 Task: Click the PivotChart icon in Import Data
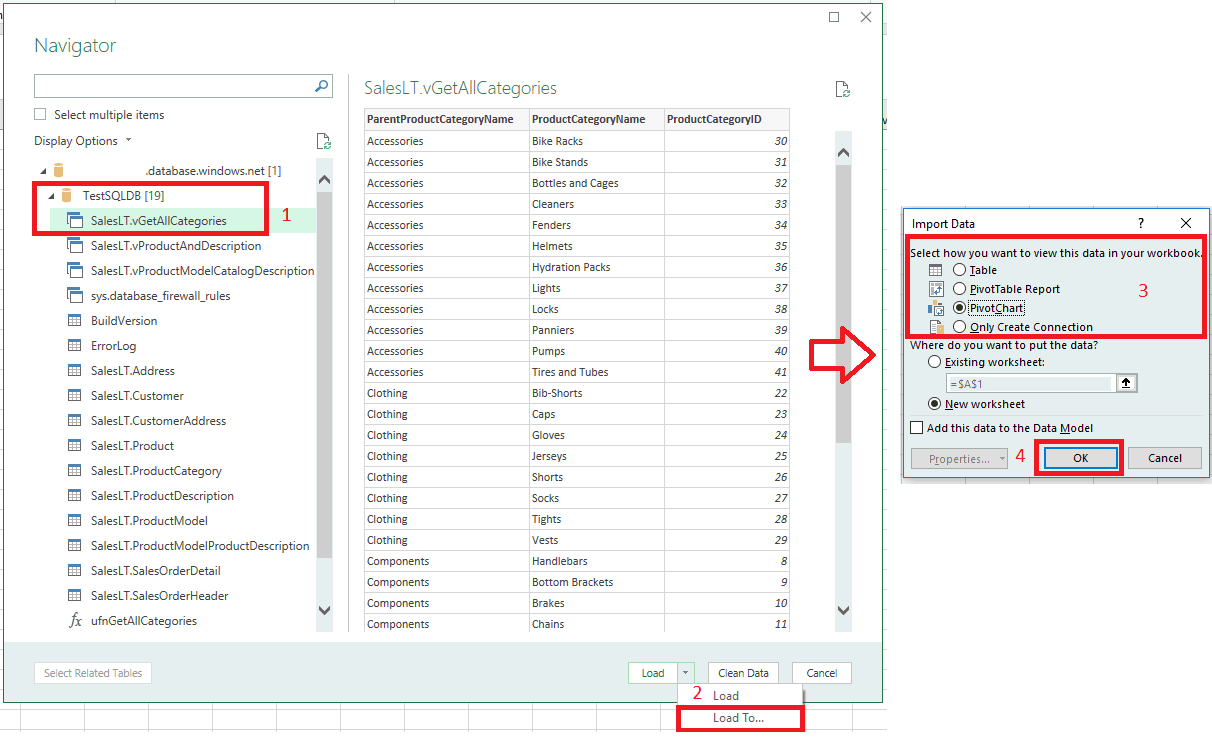(x=935, y=308)
